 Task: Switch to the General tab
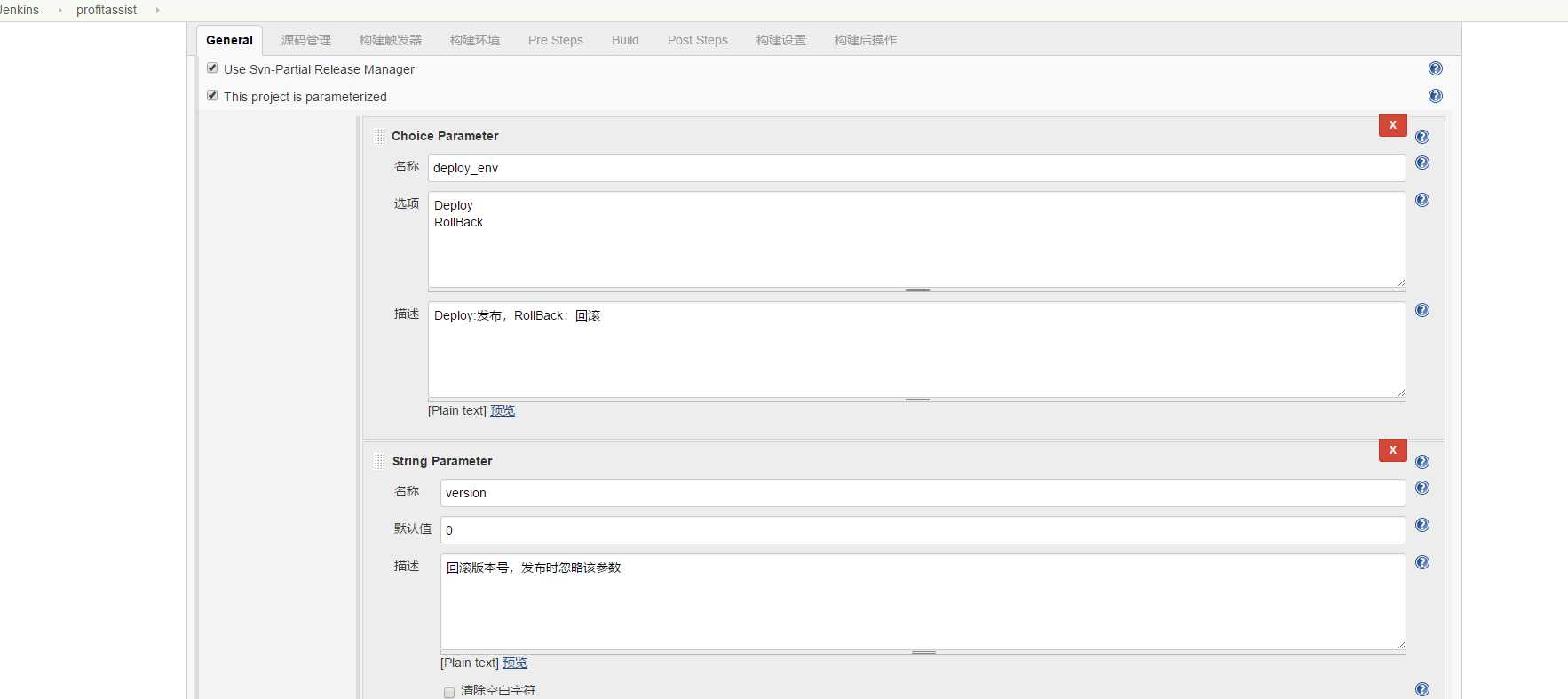[229, 40]
